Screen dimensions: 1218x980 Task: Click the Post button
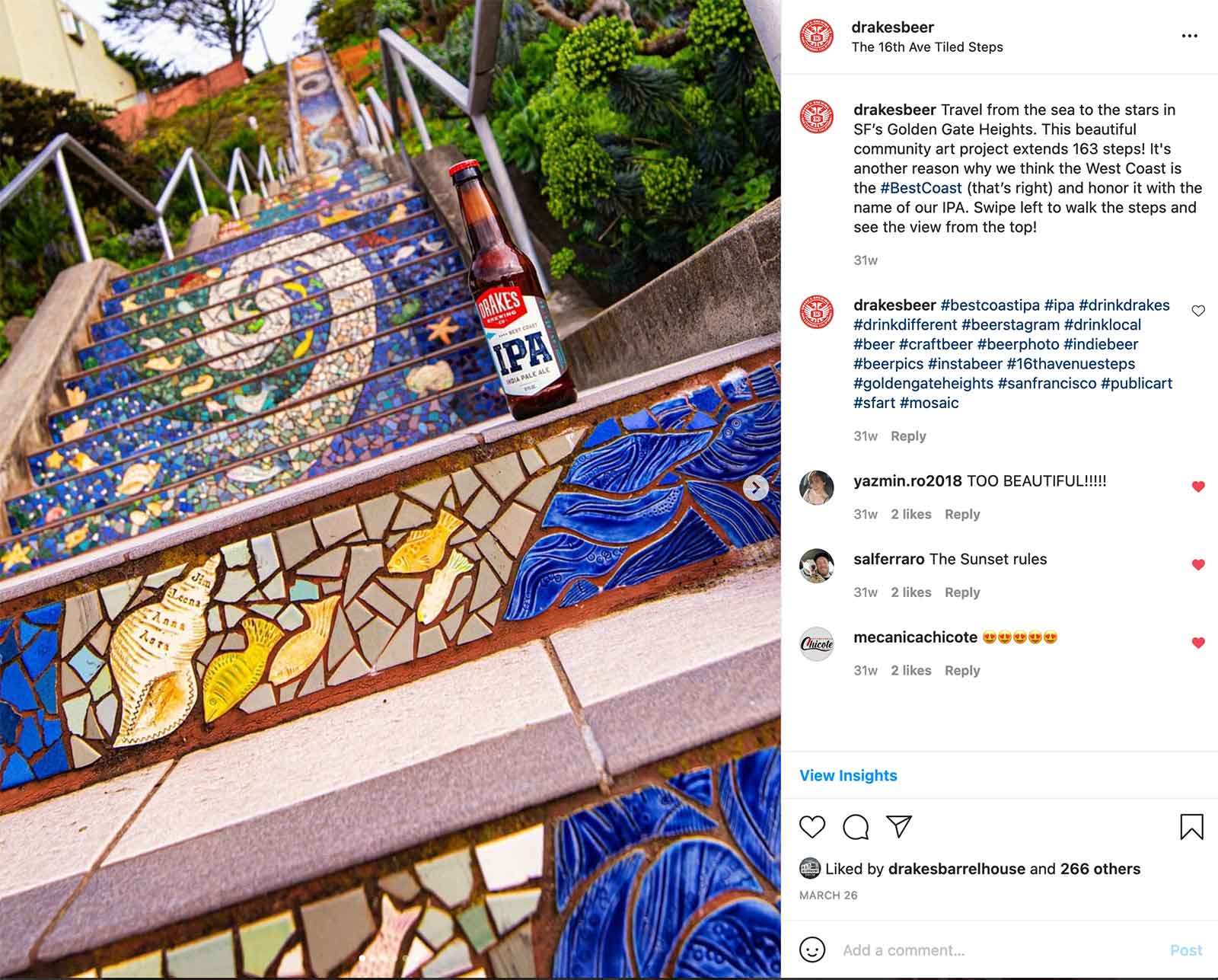pos(1186,950)
